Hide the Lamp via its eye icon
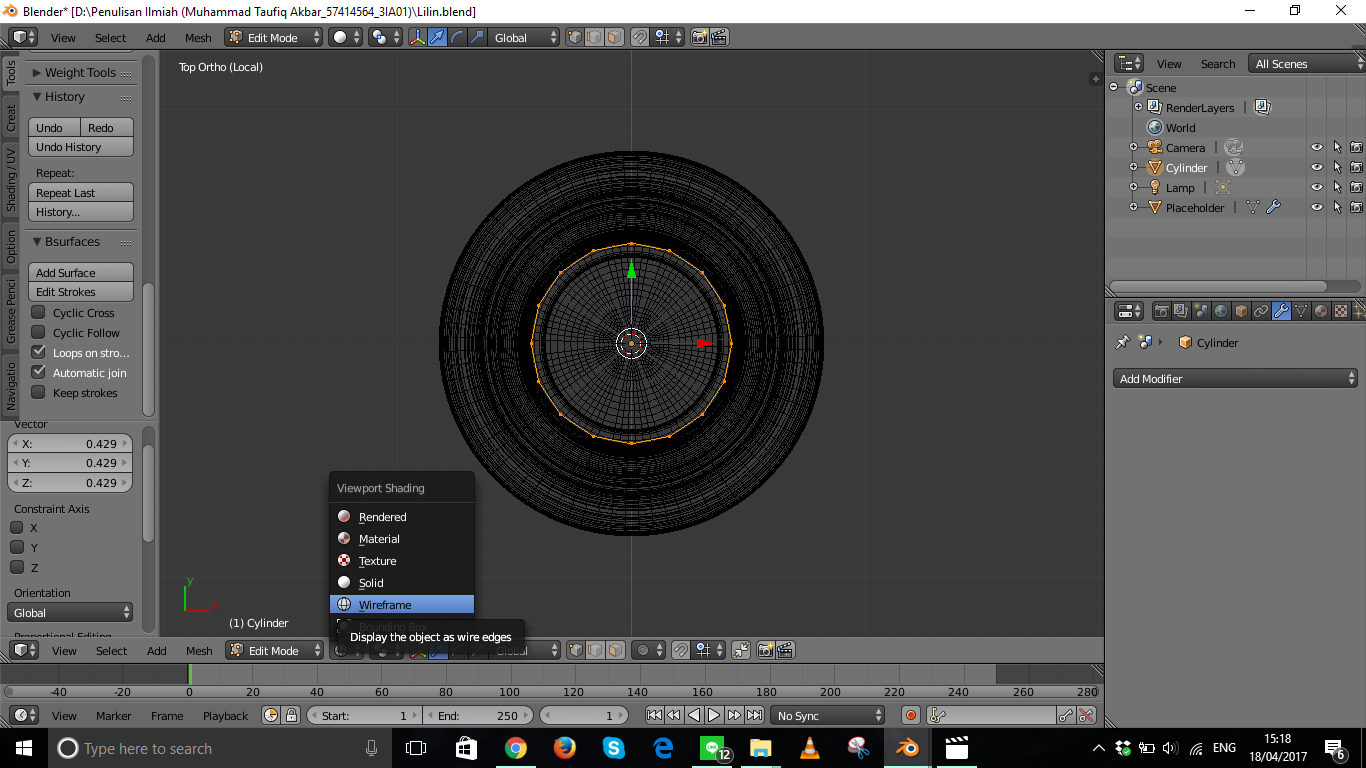The width and height of the screenshot is (1366, 768). click(x=1317, y=187)
